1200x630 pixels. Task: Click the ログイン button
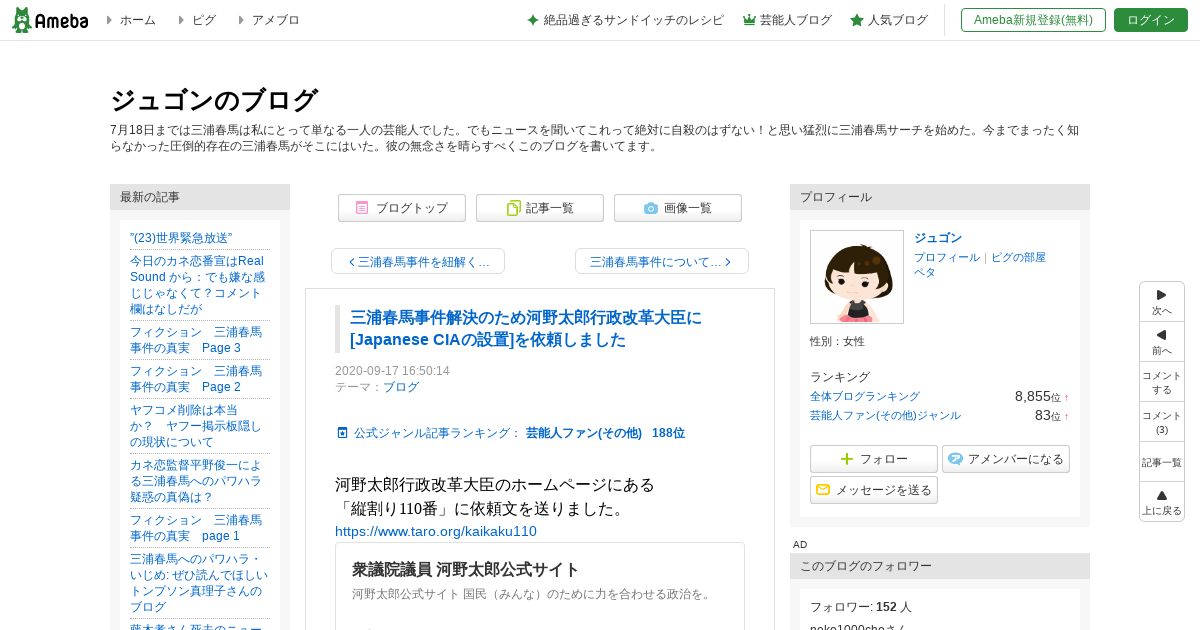[1151, 20]
